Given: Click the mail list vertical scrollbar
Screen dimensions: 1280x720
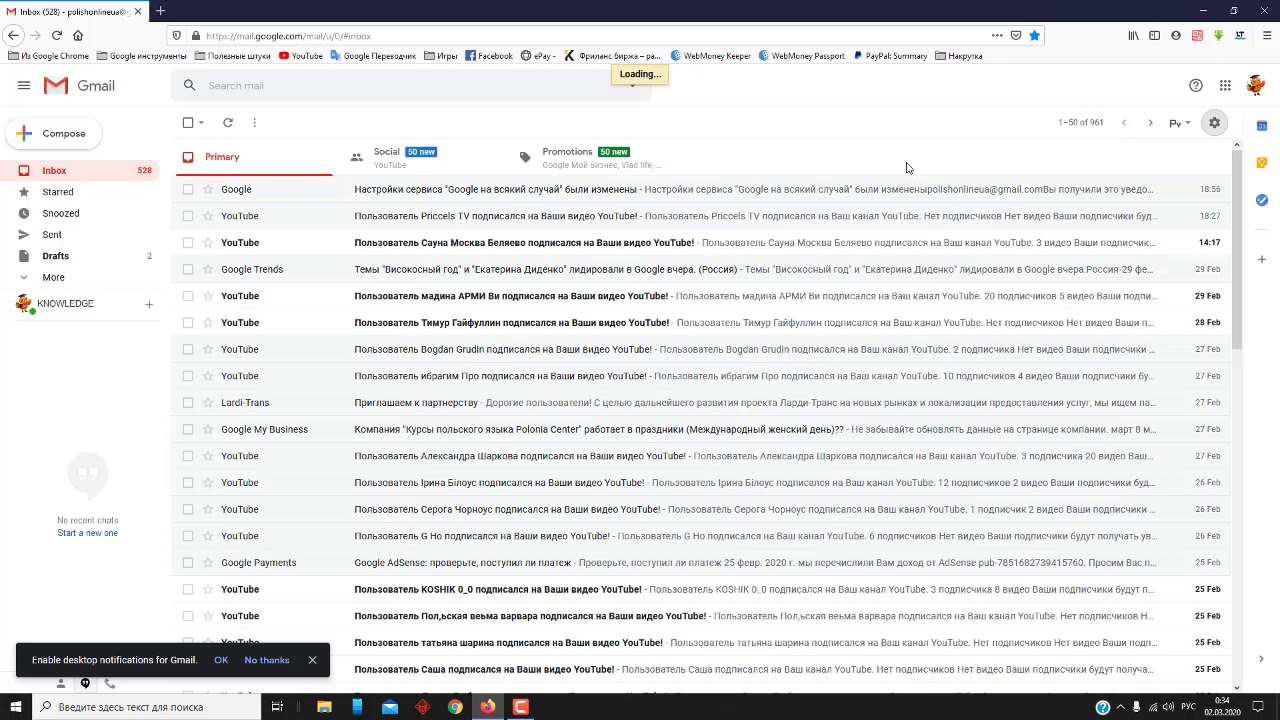Looking at the screenshot, I should 1236,250.
